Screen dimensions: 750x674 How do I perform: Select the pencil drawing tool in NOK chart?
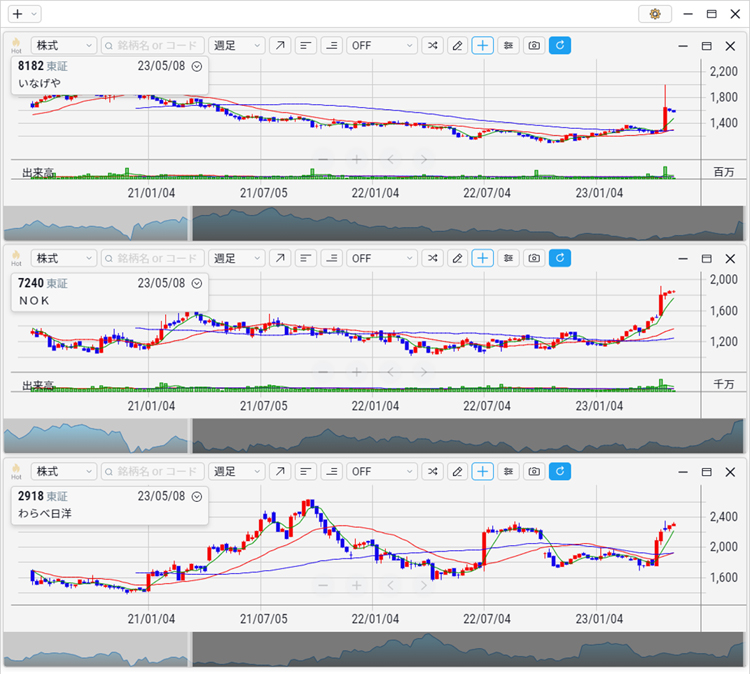(457, 258)
